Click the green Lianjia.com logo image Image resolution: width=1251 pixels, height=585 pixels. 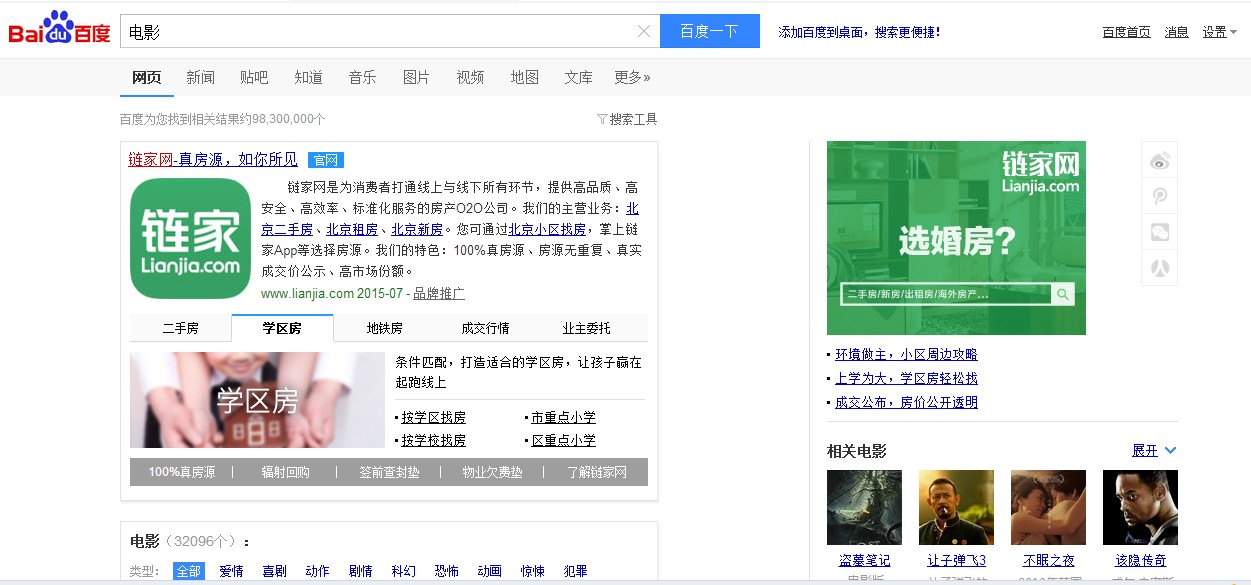tap(190, 238)
